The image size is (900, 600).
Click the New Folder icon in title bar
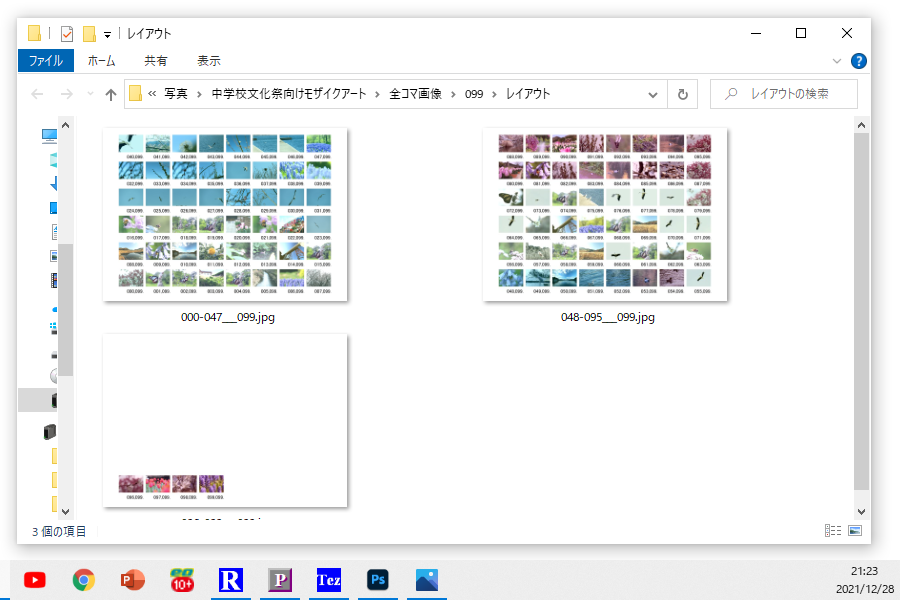(90, 34)
